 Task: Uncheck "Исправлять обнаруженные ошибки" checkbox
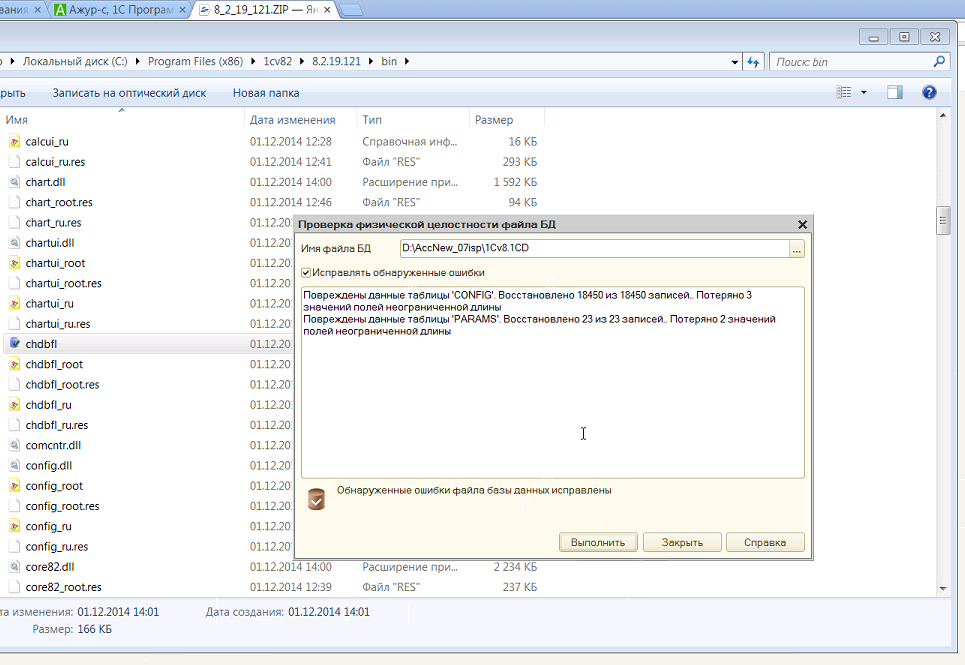306,272
